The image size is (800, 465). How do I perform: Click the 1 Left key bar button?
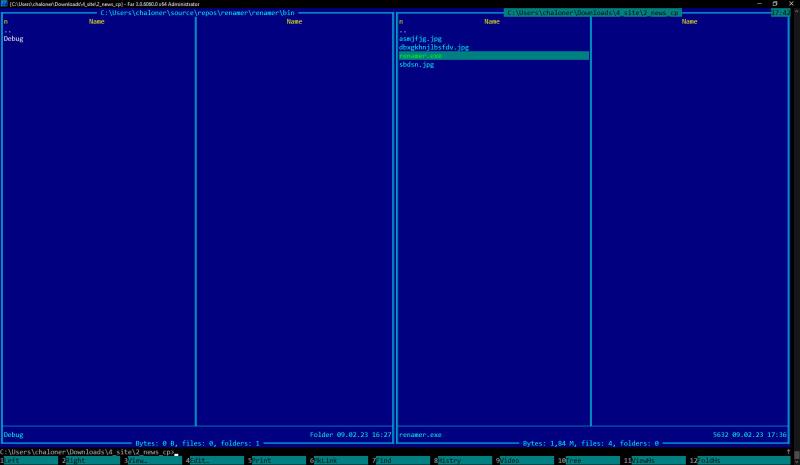click(29, 460)
